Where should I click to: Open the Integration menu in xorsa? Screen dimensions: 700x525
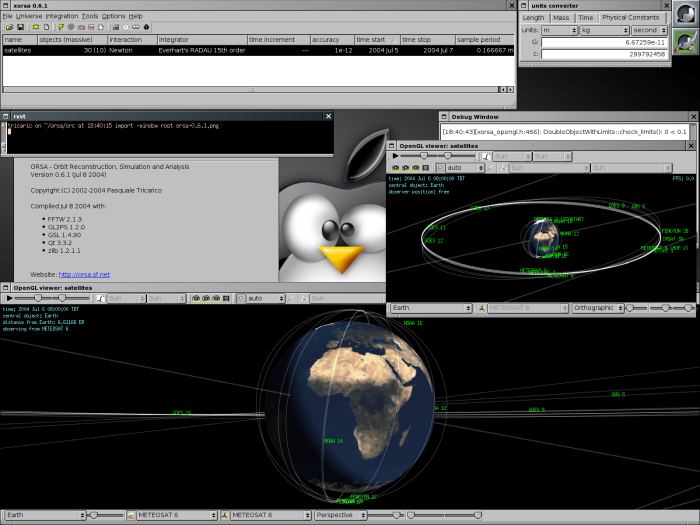[62, 16]
